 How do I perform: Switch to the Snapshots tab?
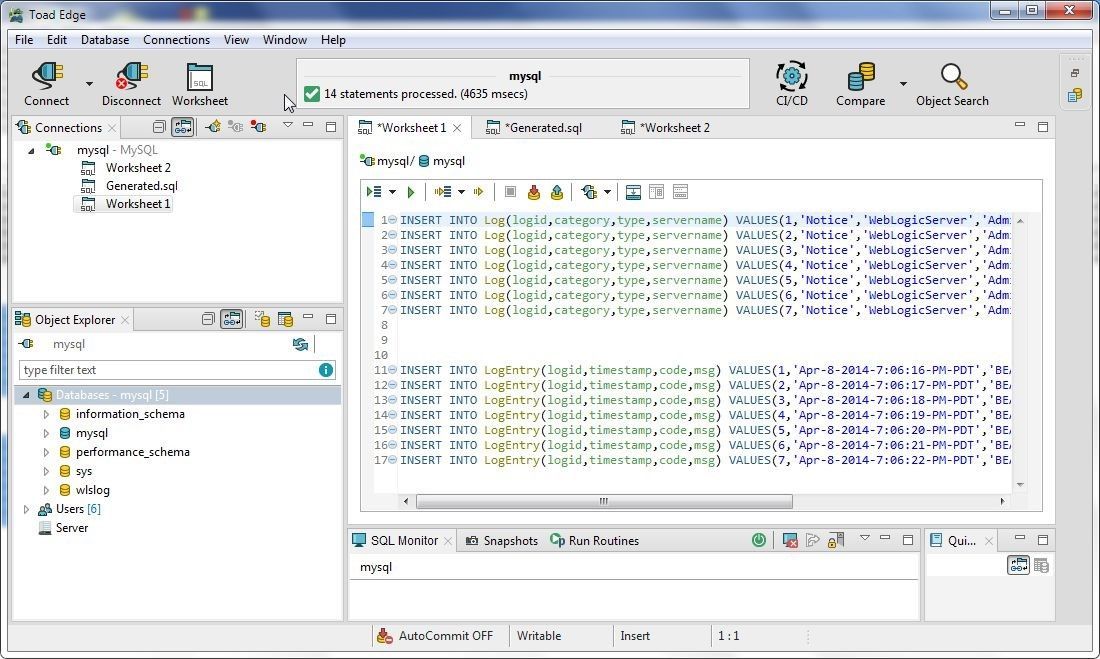click(502, 540)
